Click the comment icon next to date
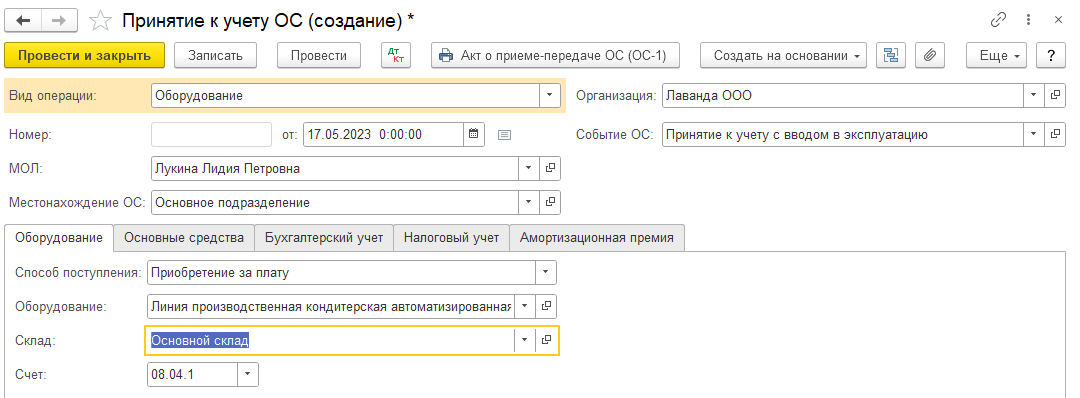 [504, 135]
